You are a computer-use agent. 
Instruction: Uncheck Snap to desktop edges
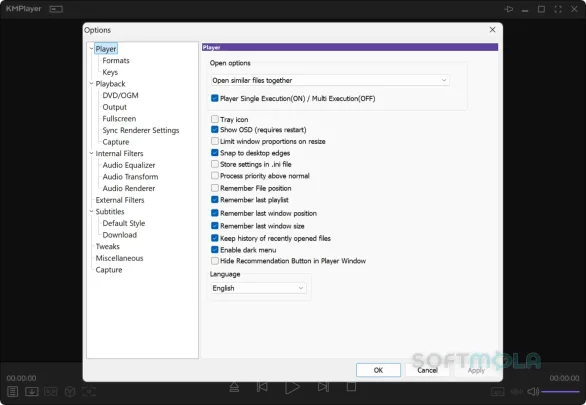tap(215, 153)
